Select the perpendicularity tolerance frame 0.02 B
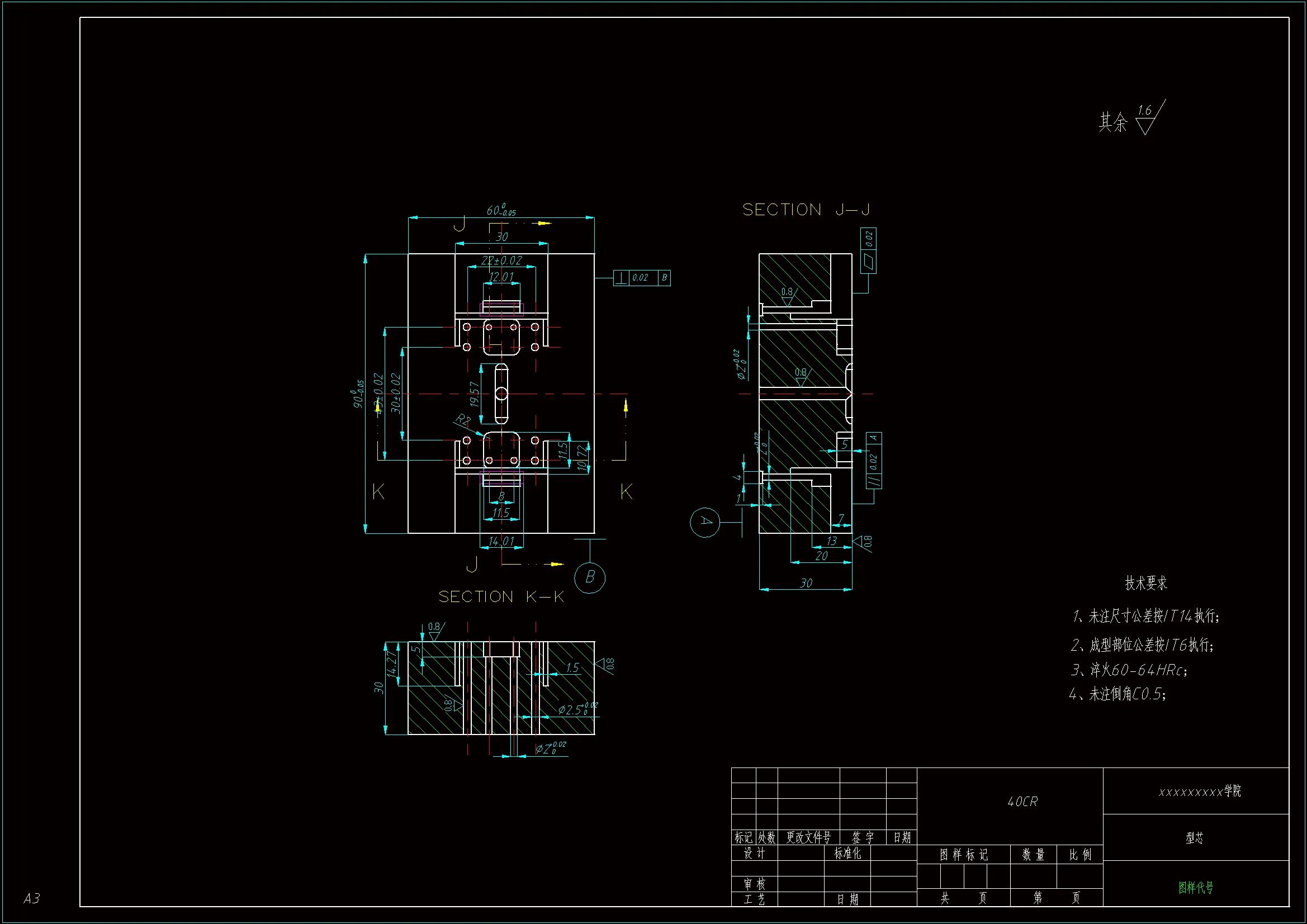1307x924 pixels. point(642,278)
